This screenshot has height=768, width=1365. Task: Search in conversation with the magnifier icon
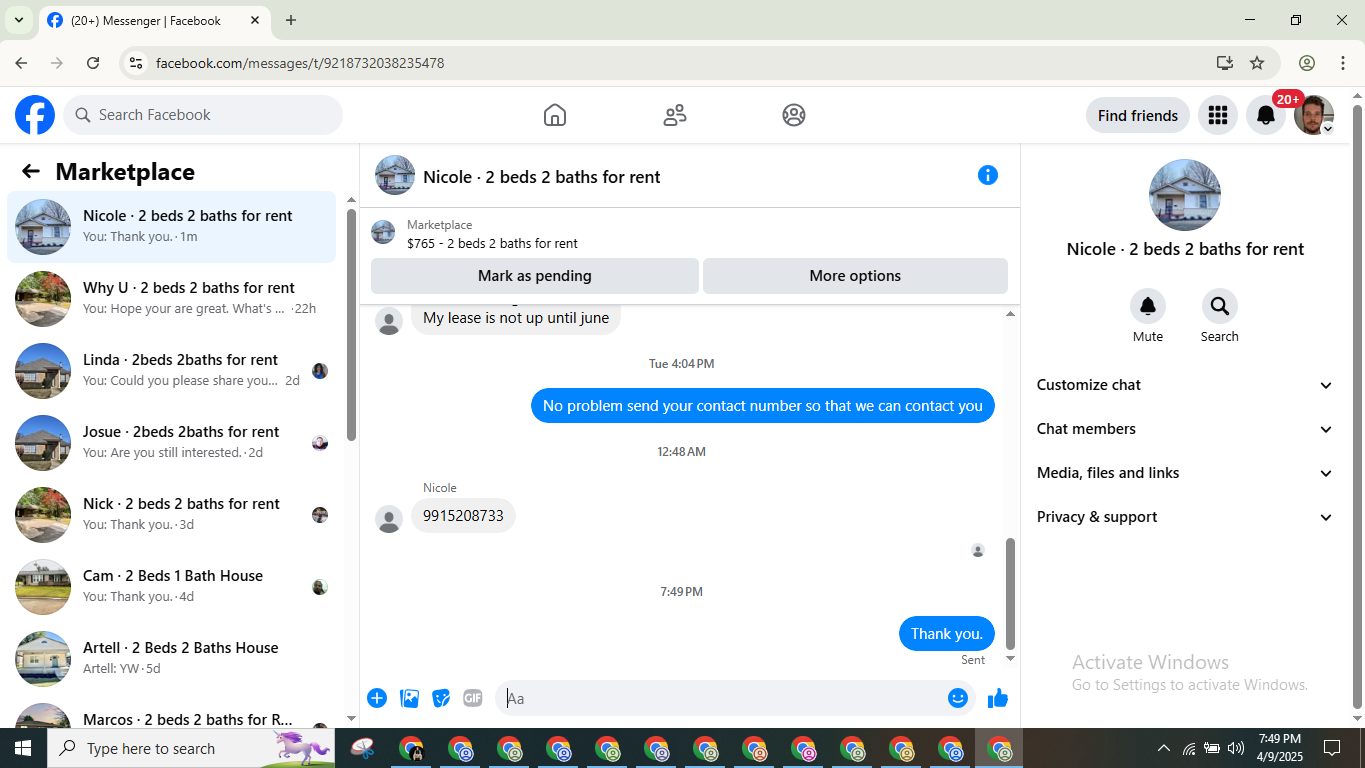(1220, 306)
